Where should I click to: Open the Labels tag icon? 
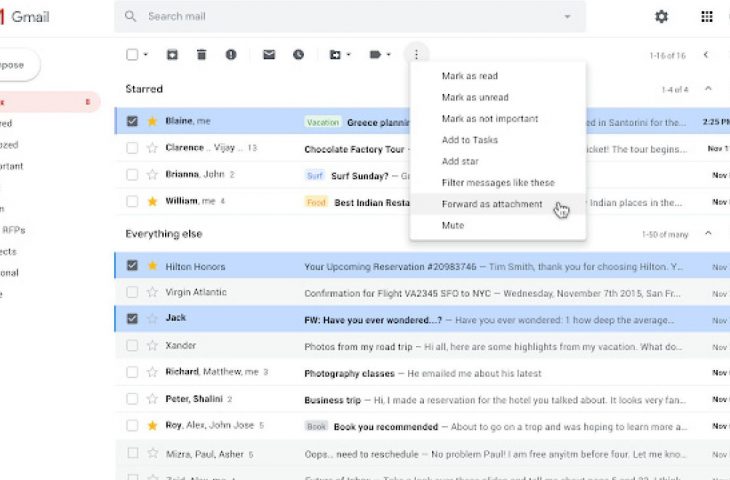click(x=375, y=54)
